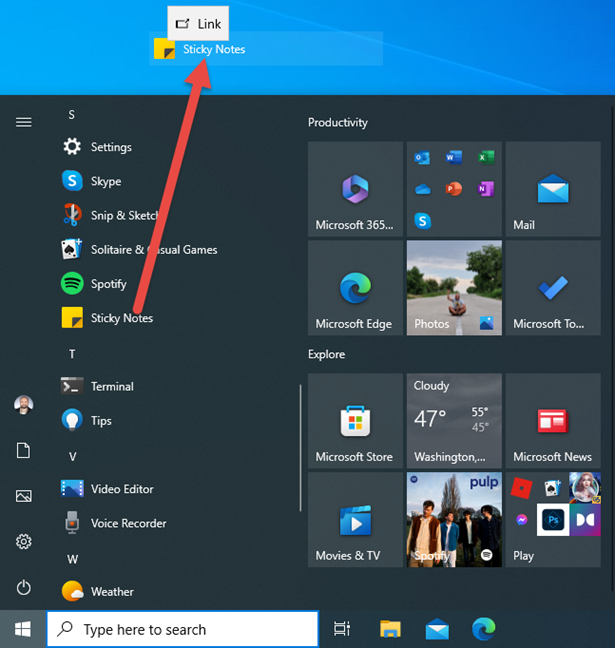The height and width of the screenshot is (648, 615).
Task: Open the Movies & TV tile
Action: coord(355,520)
